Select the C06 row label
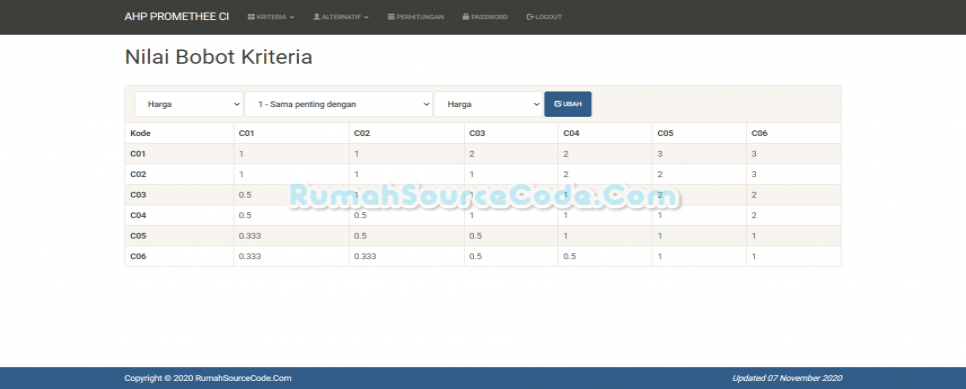Image resolution: width=966 pixels, height=389 pixels. (139, 256)
